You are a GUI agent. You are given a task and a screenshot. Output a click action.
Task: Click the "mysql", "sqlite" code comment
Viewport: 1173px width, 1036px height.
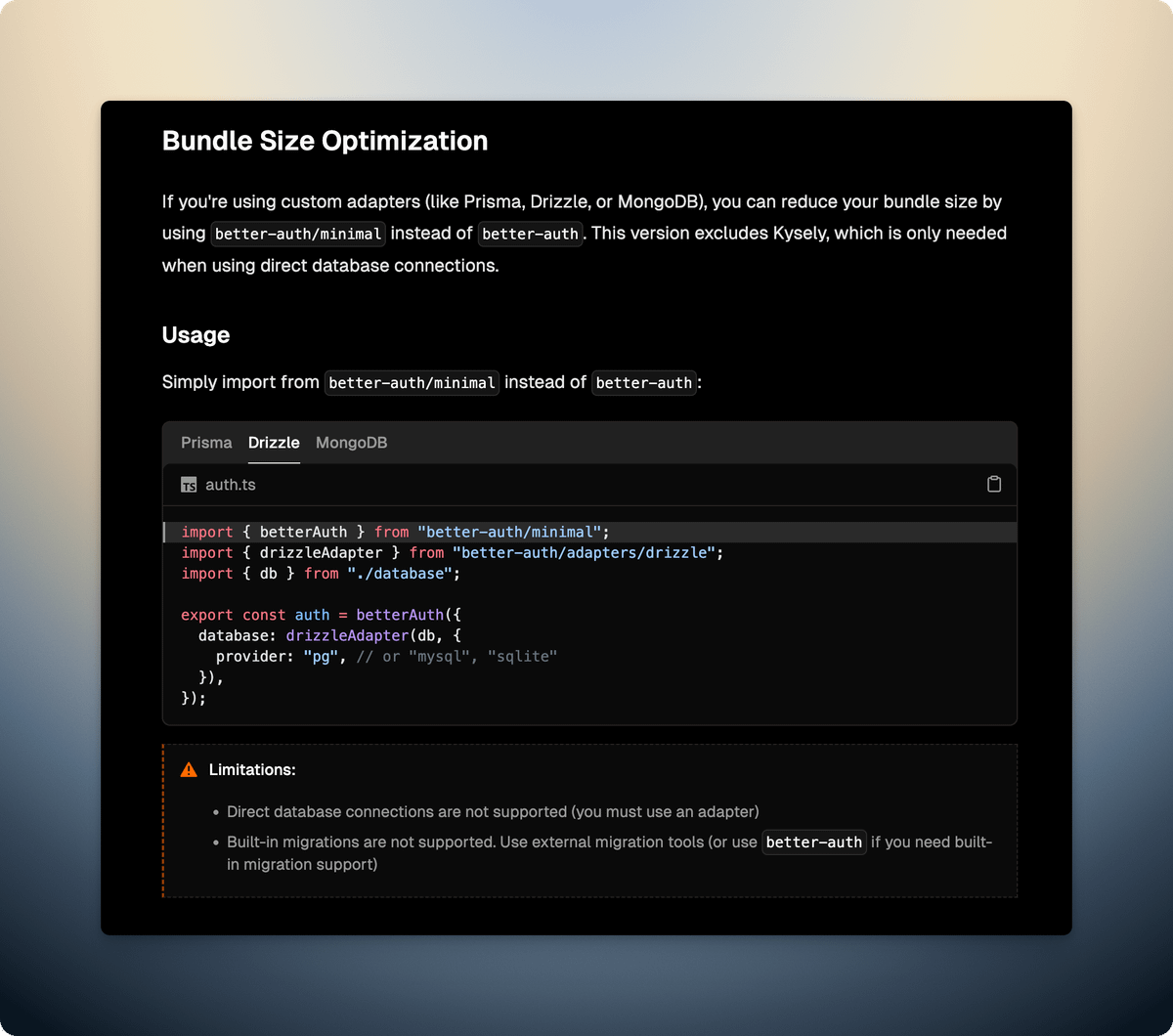[x=456, y=657]
